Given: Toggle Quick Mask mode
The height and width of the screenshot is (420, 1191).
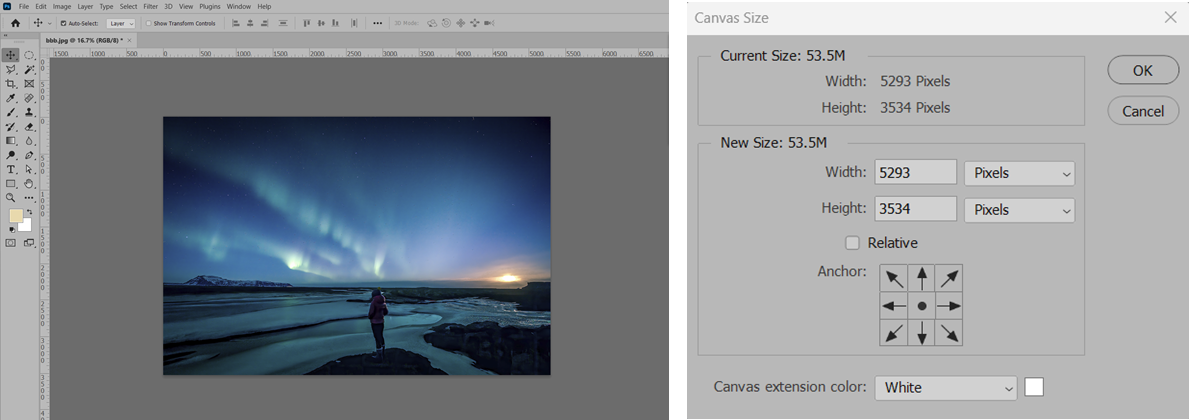Looking at the screenshot, I should [x=11, y=243].
